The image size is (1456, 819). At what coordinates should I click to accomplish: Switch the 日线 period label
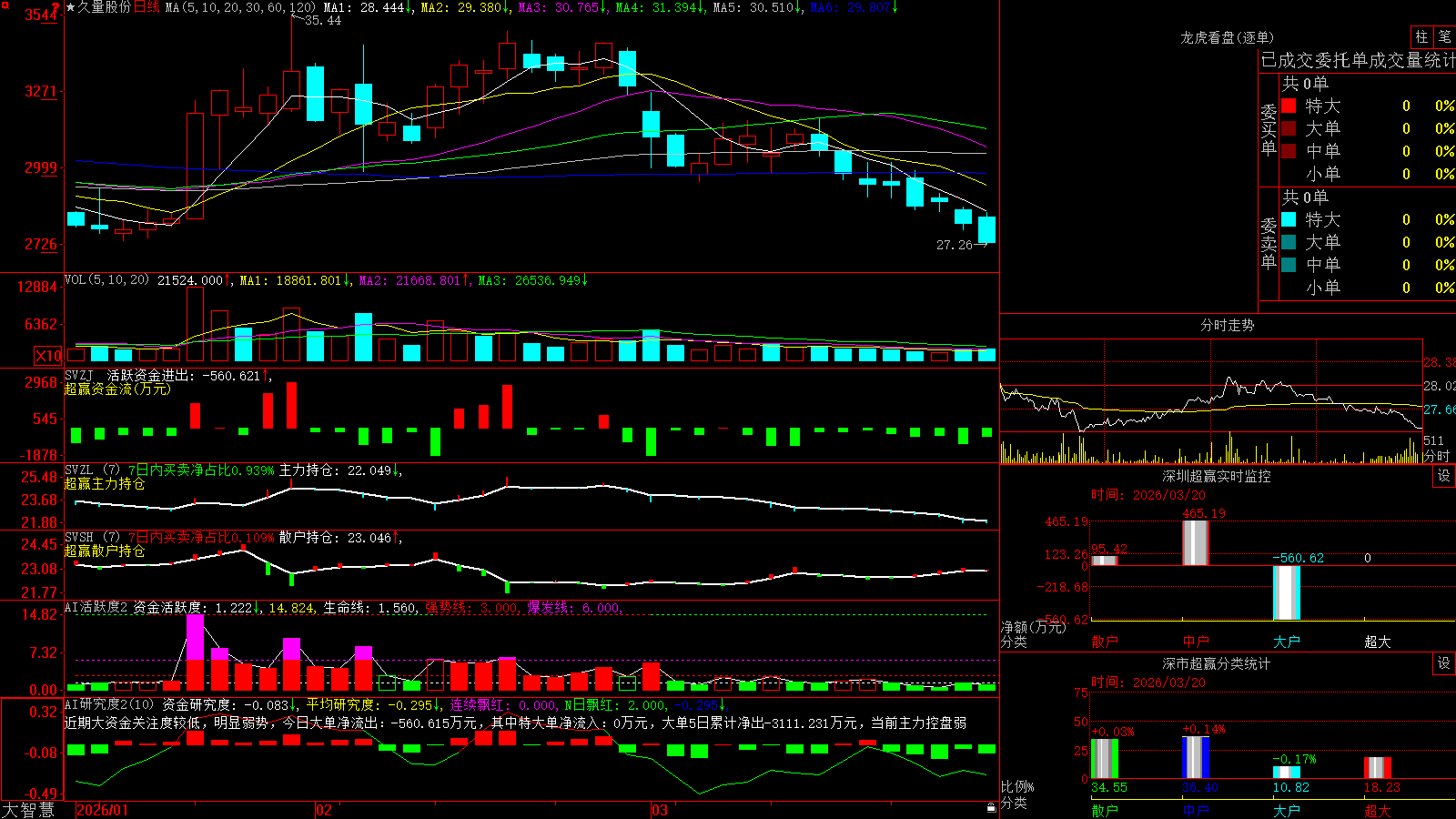coord(147,7)
